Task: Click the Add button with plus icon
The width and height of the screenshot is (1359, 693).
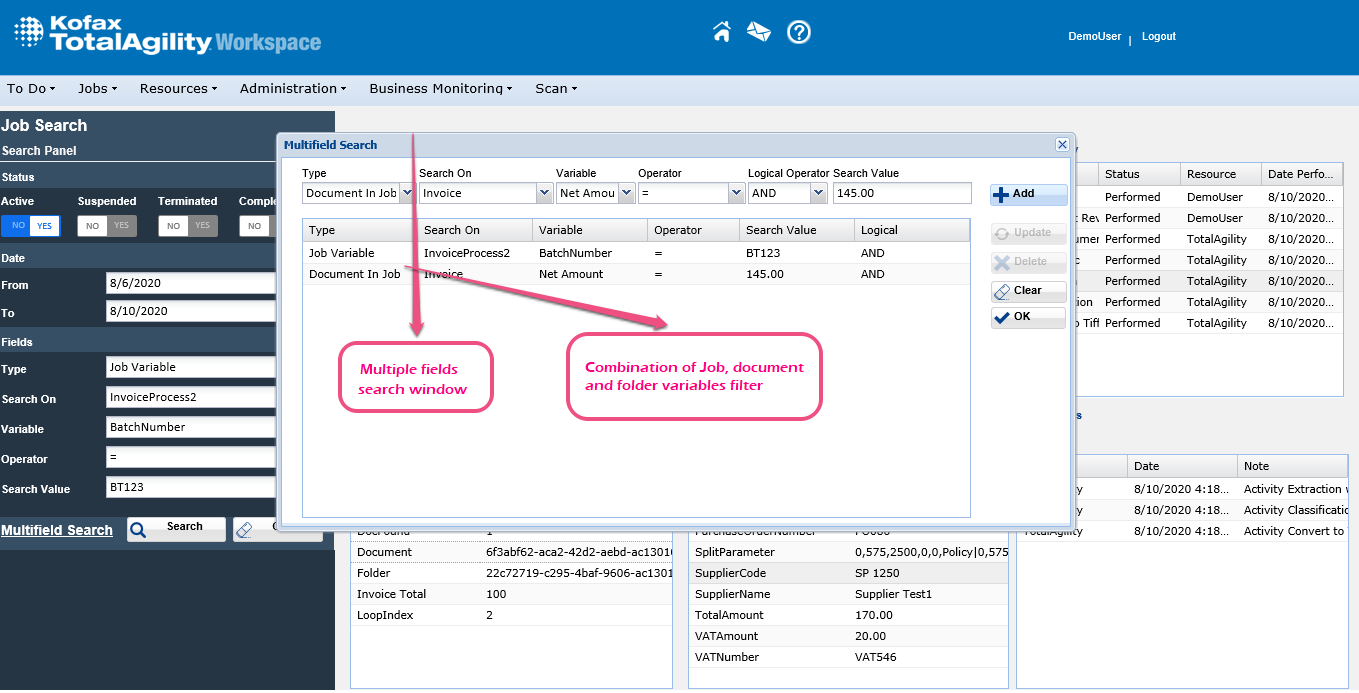Action: click(1028, 194)
